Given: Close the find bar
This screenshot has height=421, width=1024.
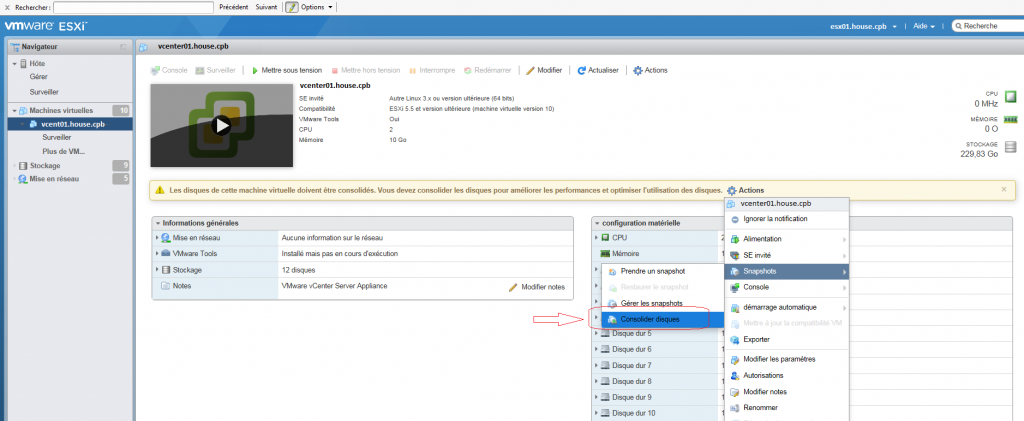Looking at the screenshot, I should tap(7, 7).
